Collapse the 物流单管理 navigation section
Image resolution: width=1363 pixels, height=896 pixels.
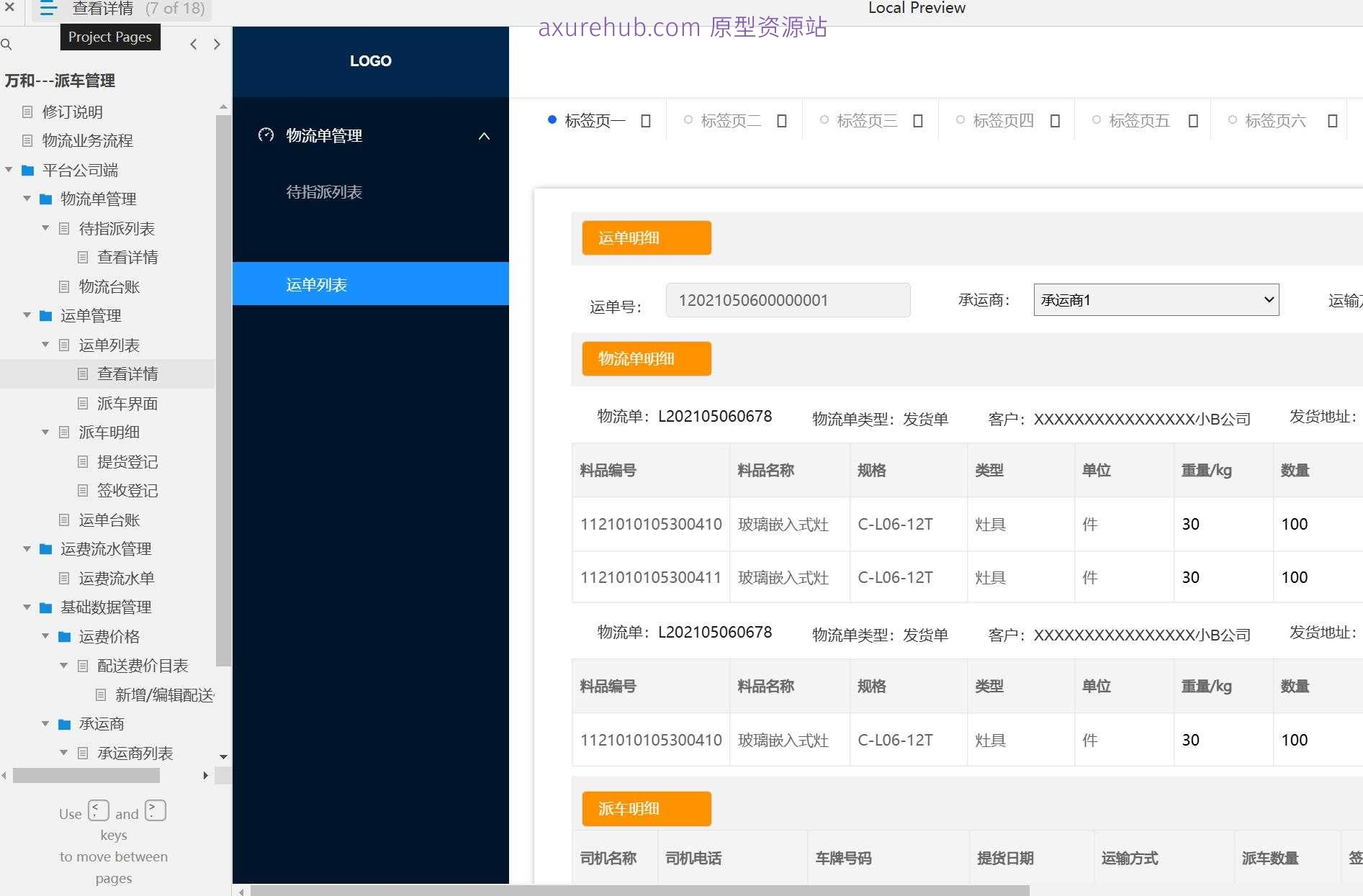click(485, 135)
